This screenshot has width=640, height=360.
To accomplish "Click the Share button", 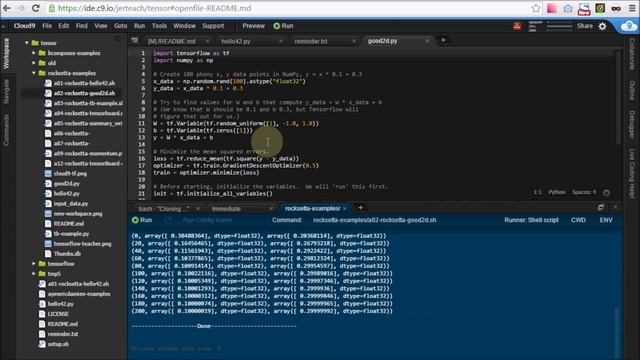I will pos(584,26).
